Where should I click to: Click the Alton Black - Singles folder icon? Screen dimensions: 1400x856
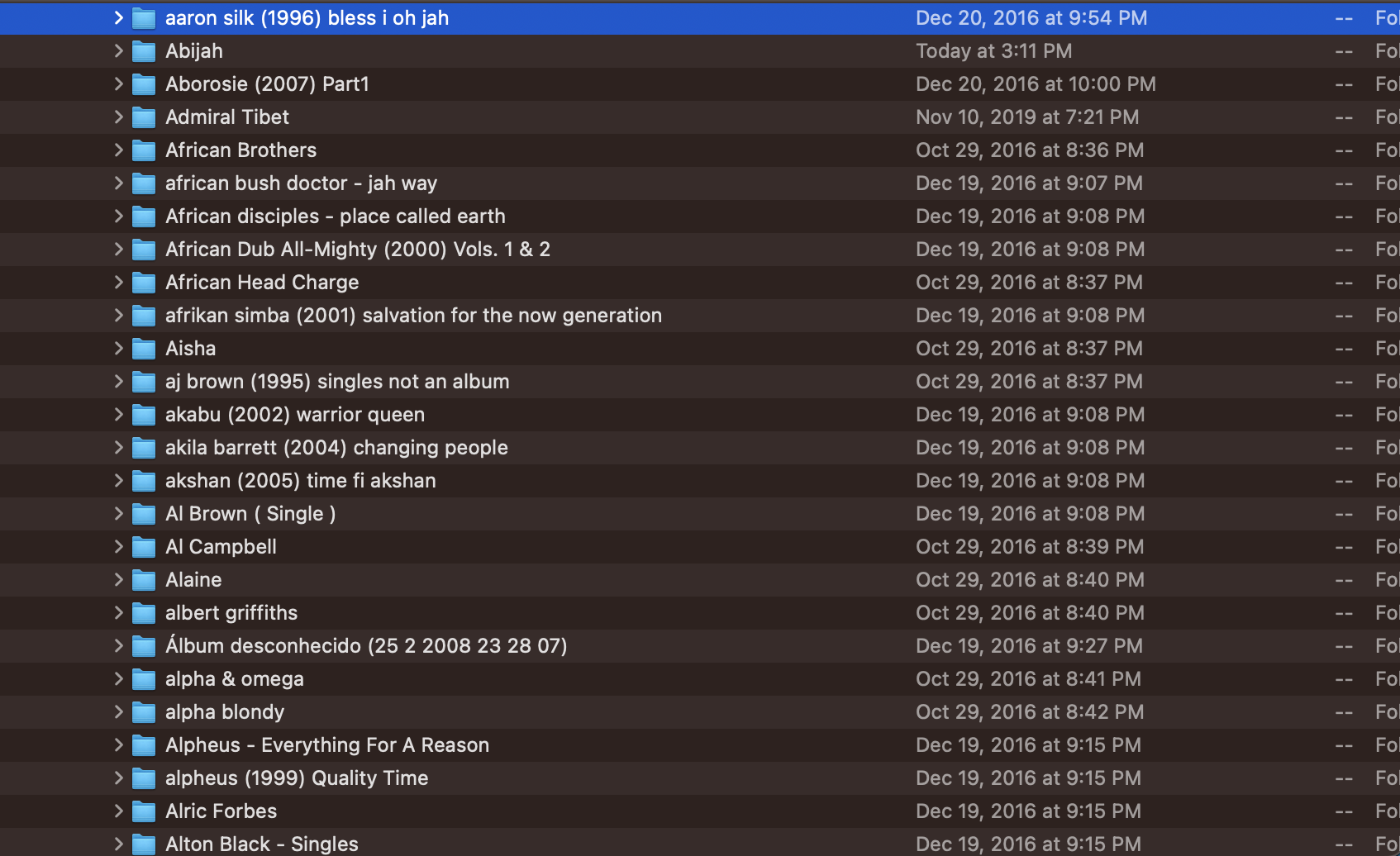tap(144, 844)
